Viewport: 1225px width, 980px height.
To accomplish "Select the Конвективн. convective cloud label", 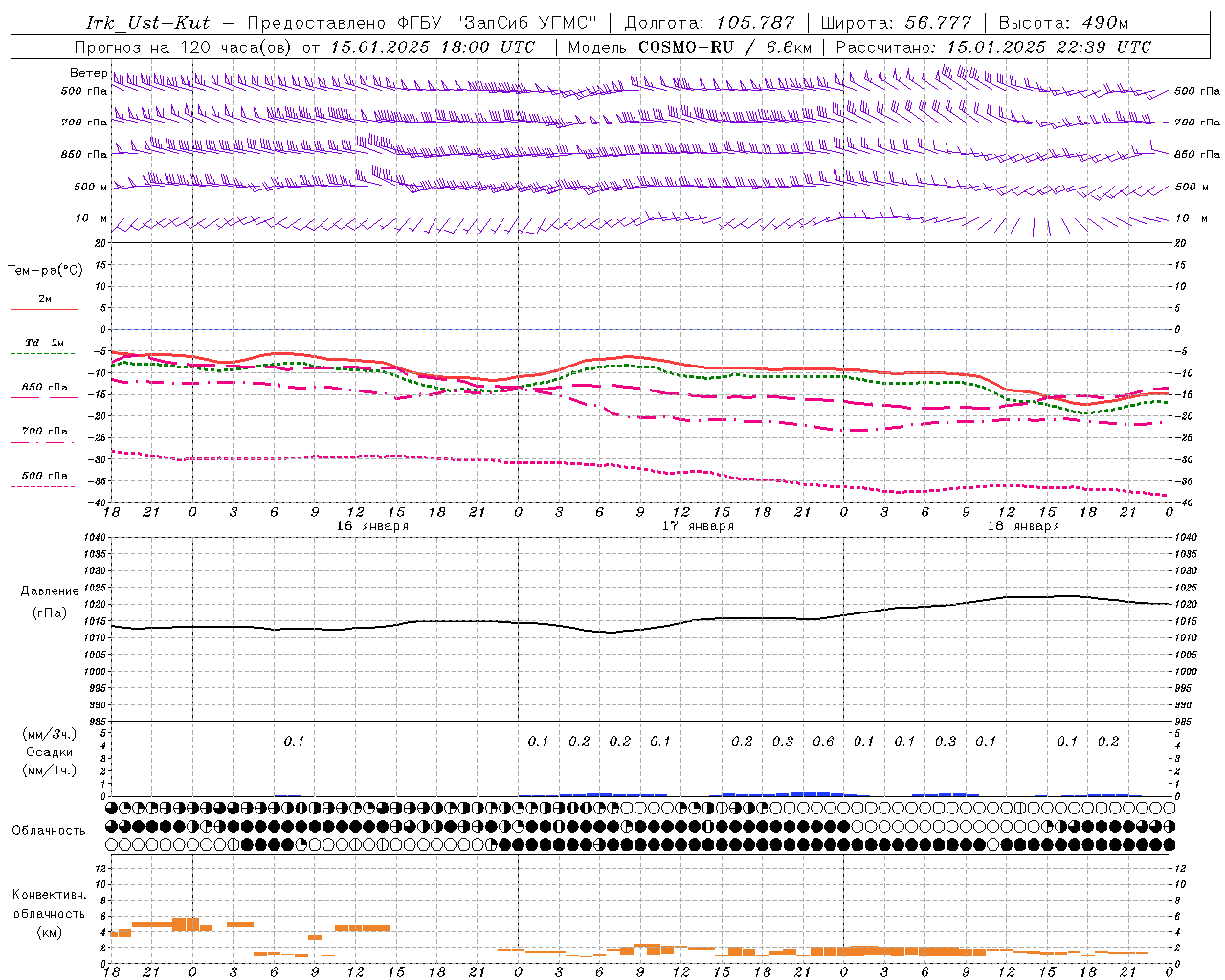I will (49, 895).
